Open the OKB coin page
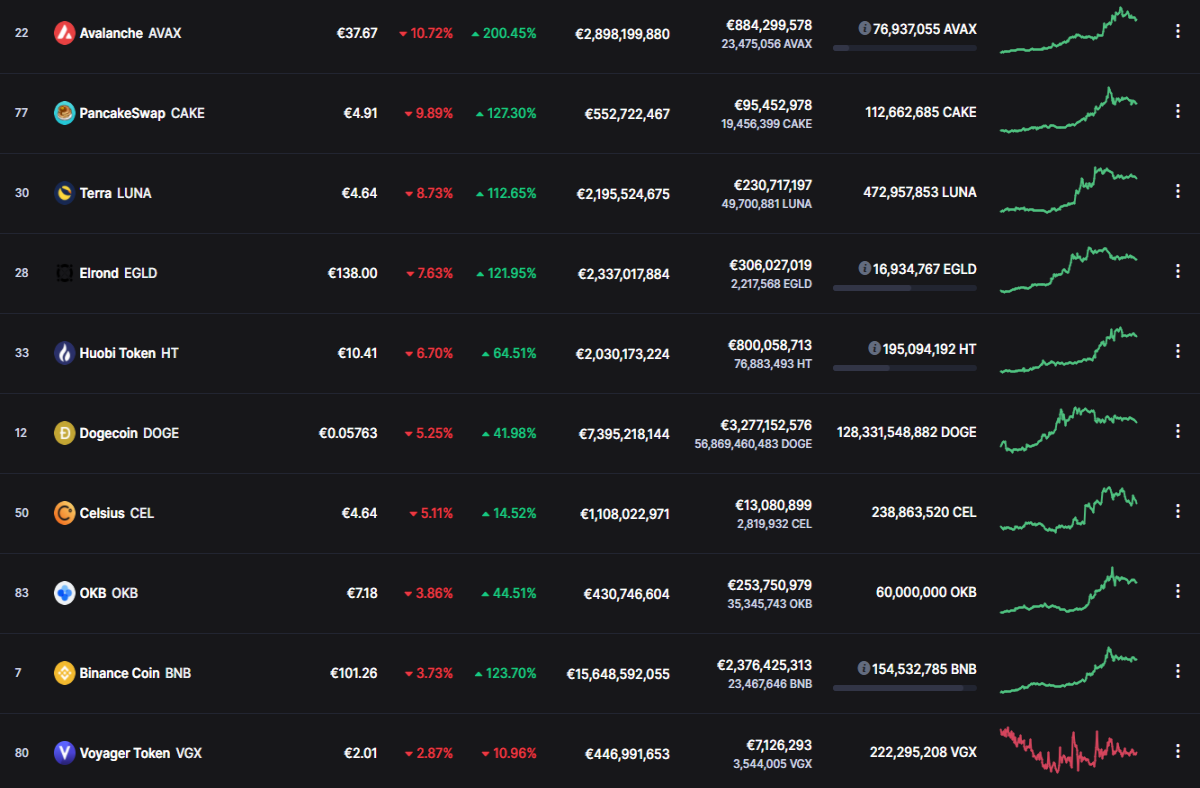Image resolution: width=1200 pixels, height=788 pixels. tap(109, 593)
